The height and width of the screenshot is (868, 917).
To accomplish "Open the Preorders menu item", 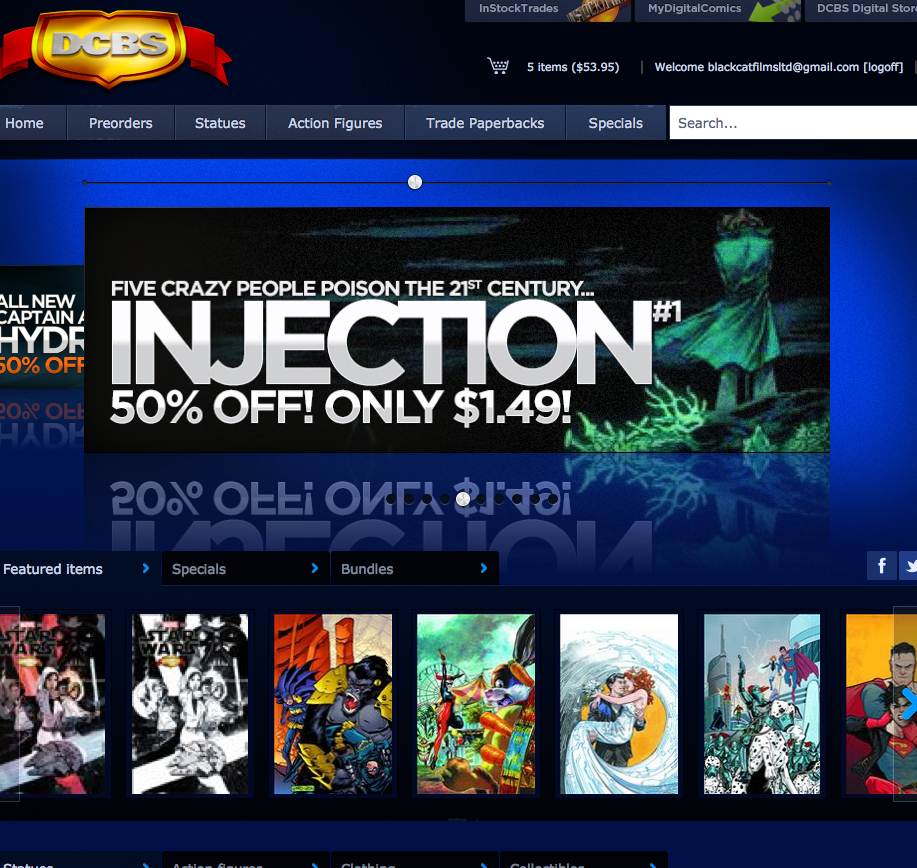I will (120, 123).
